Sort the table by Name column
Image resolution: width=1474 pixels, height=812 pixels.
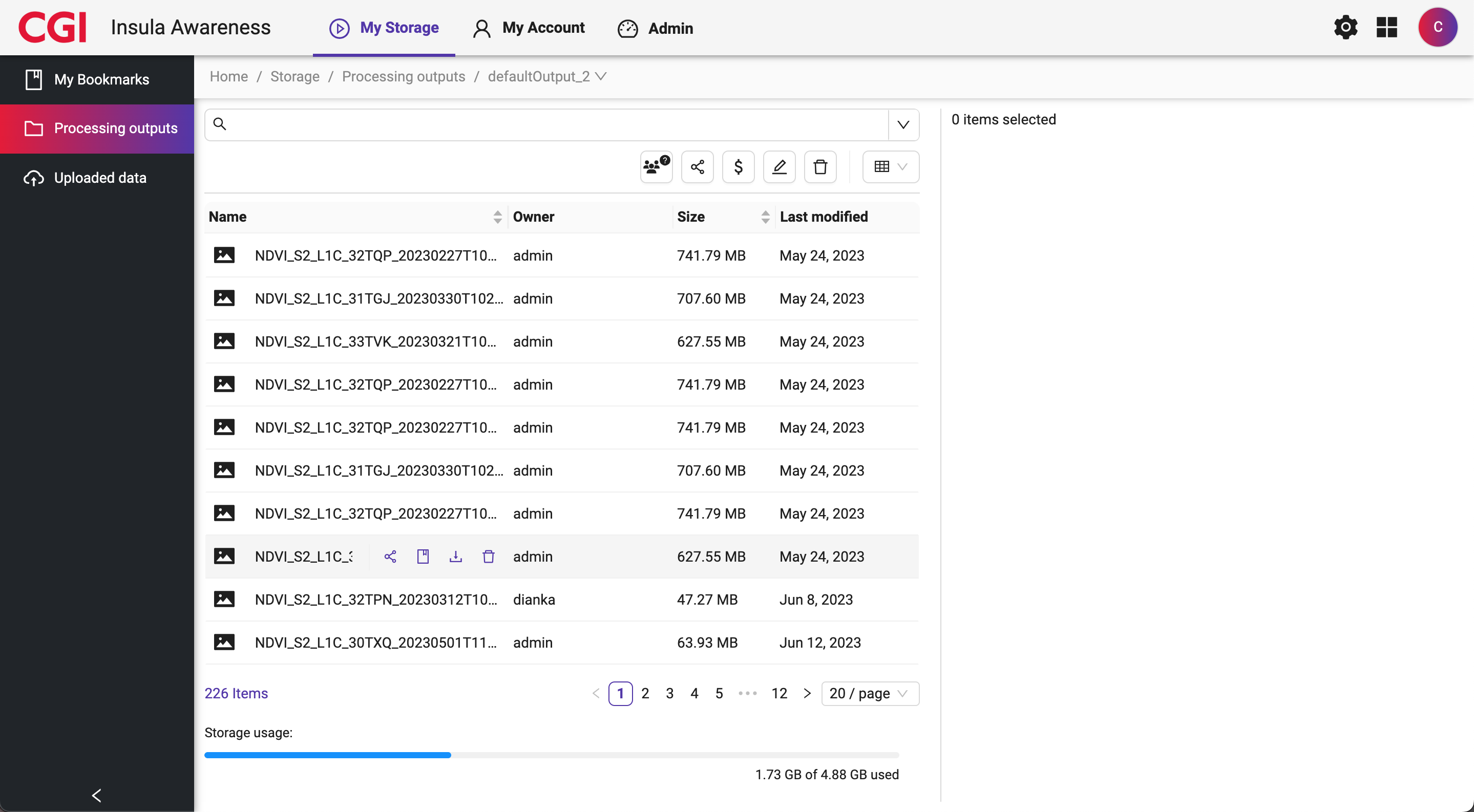point(497,217)
